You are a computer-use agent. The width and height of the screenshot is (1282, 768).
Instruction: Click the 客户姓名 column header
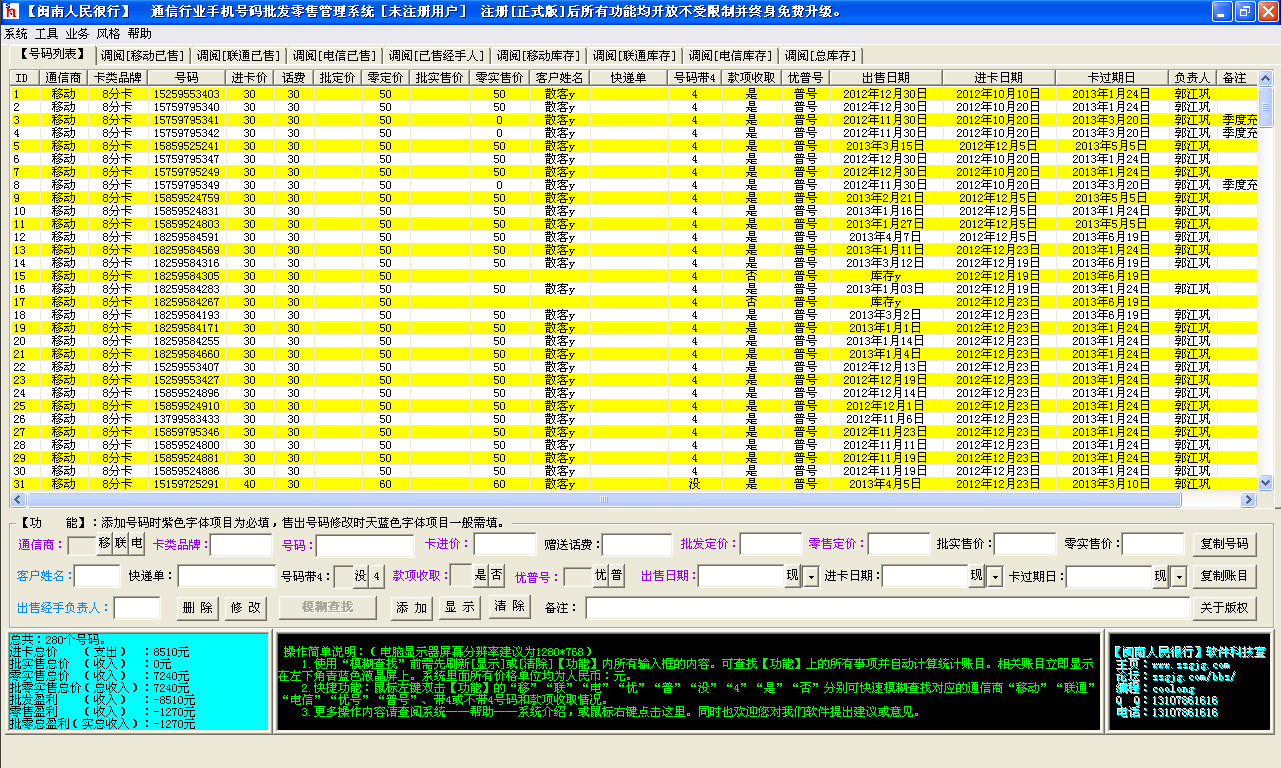click(x=559, y=77)
